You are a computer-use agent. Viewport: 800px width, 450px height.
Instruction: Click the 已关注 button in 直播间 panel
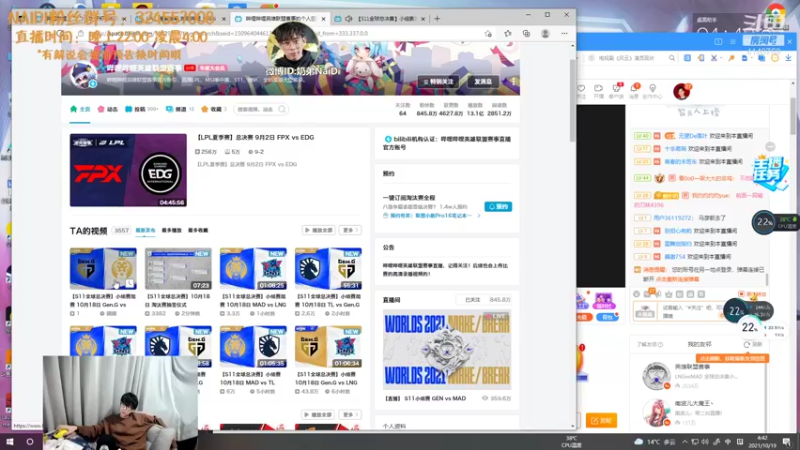tap(472, 300)
